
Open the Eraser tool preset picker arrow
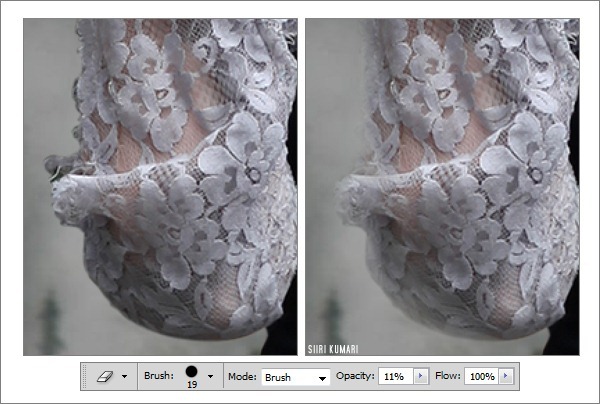124,377
